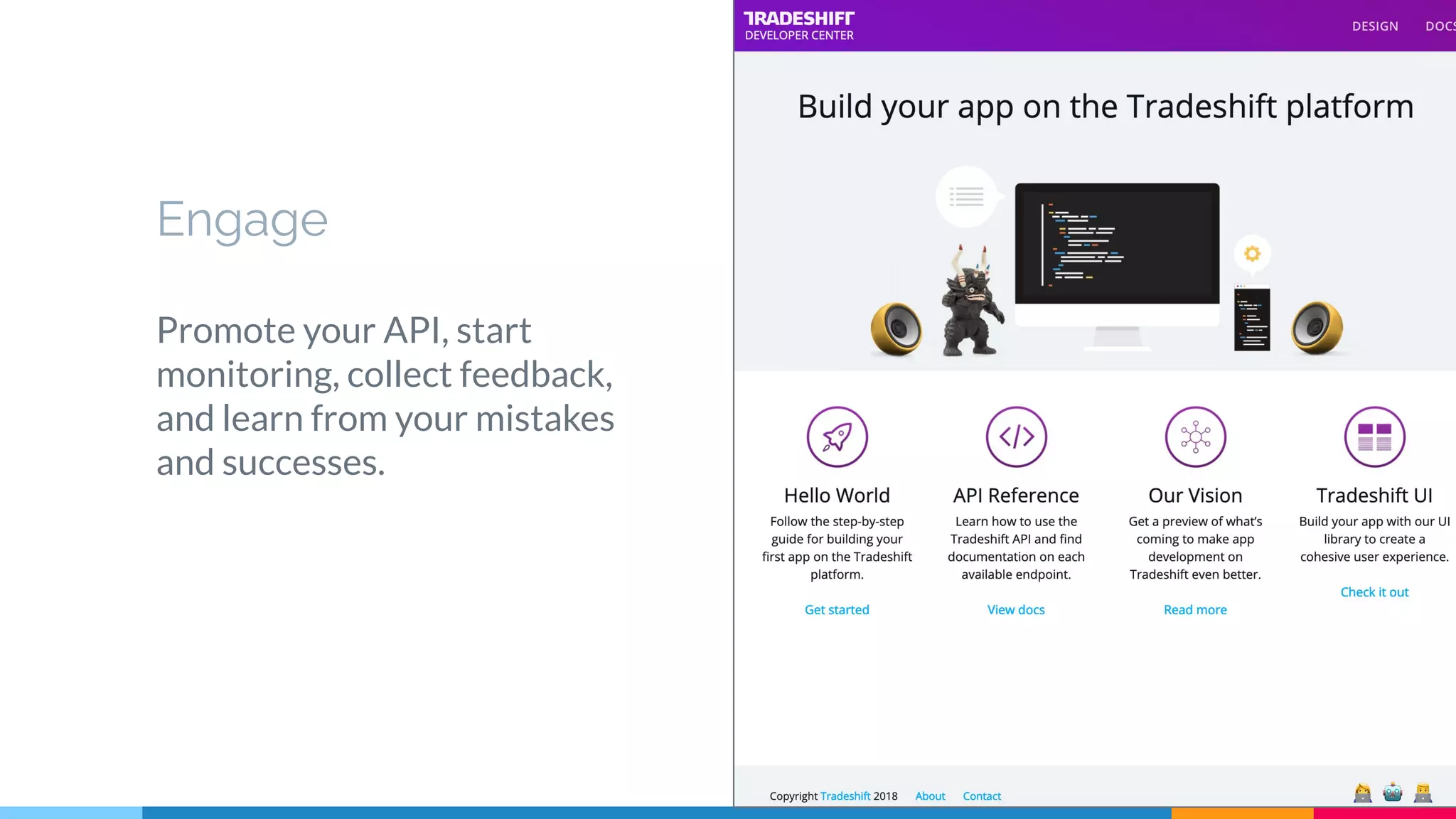The image size is (1456, 819).
Task: Click the robot face emoji in footer
Action: point(1393,792)
